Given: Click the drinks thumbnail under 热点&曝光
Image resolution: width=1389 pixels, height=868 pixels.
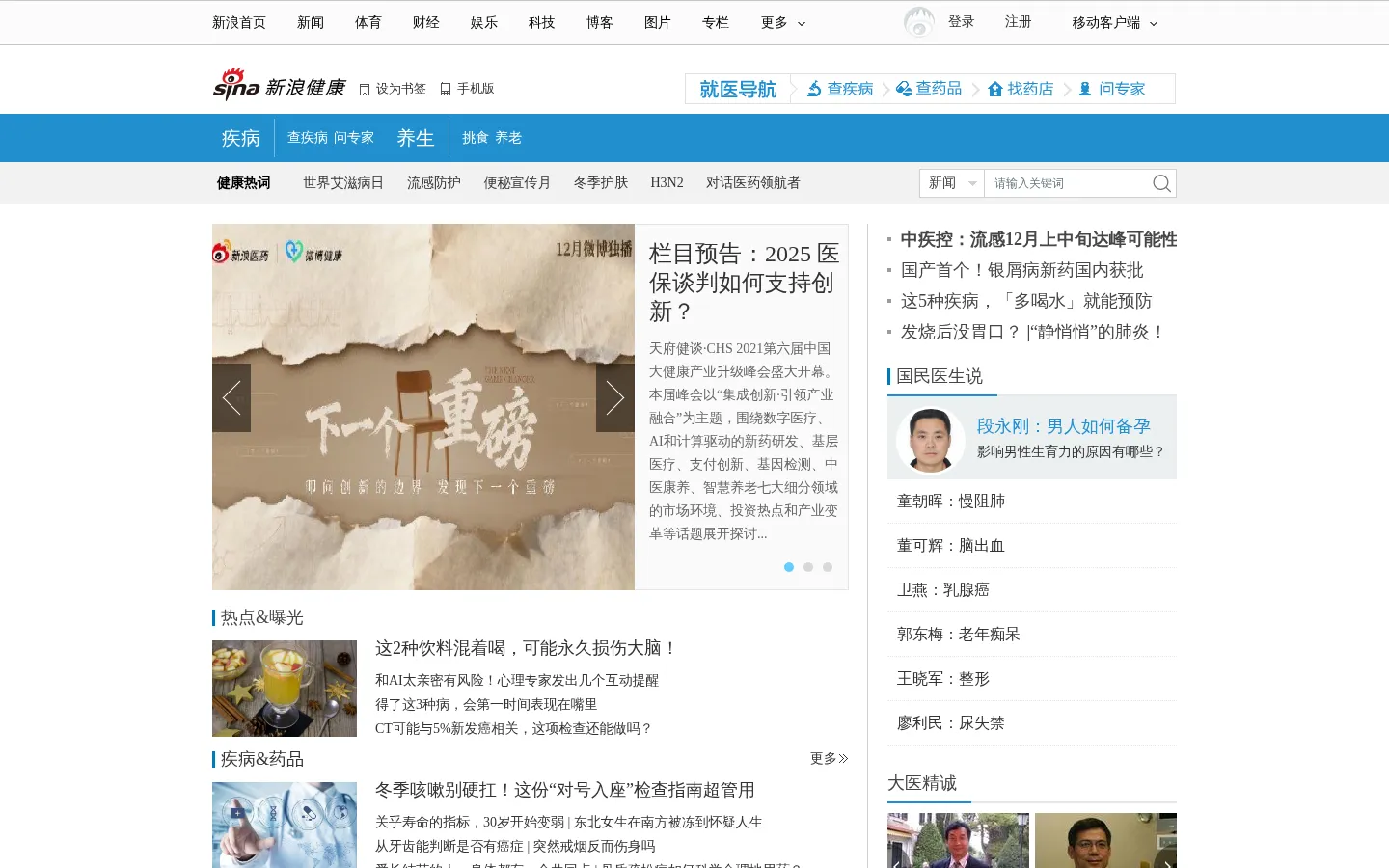Looking at the screenshot, I should 285,689.
